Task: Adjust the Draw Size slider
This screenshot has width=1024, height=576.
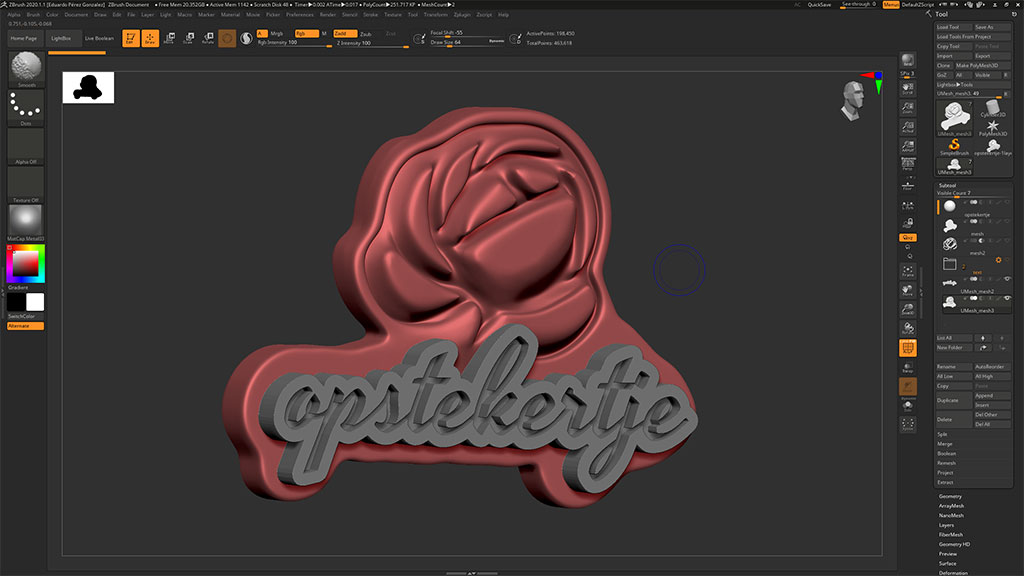Action: click(468, 42)
